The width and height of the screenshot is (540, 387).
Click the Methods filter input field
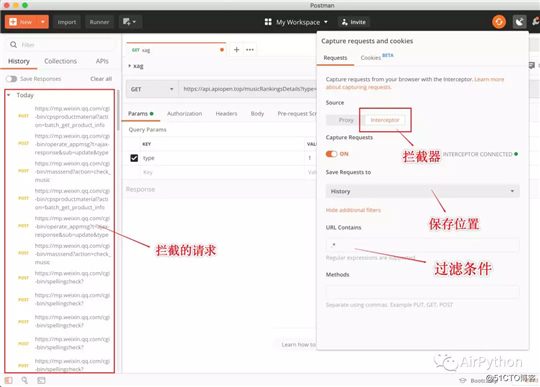coord(422,292)
